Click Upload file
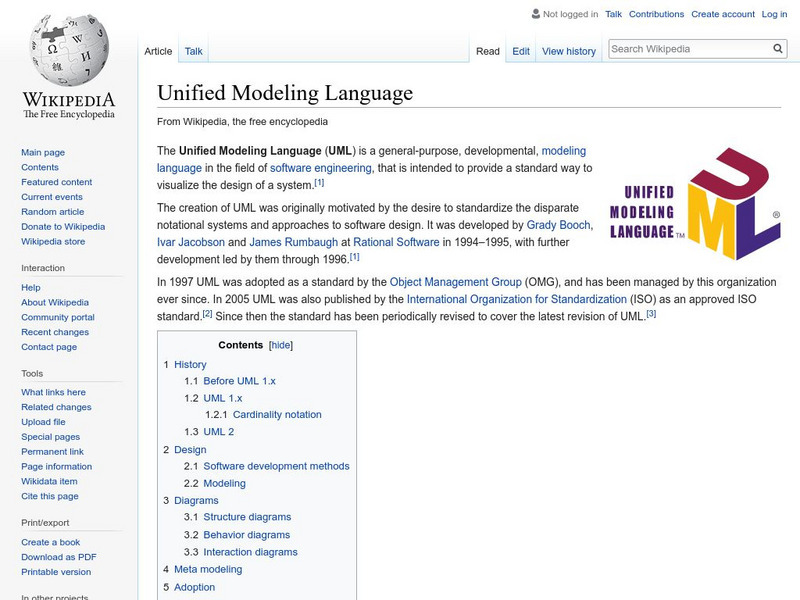Image resolution: width=800 pixels, height=600 pixels. point(43,422)
